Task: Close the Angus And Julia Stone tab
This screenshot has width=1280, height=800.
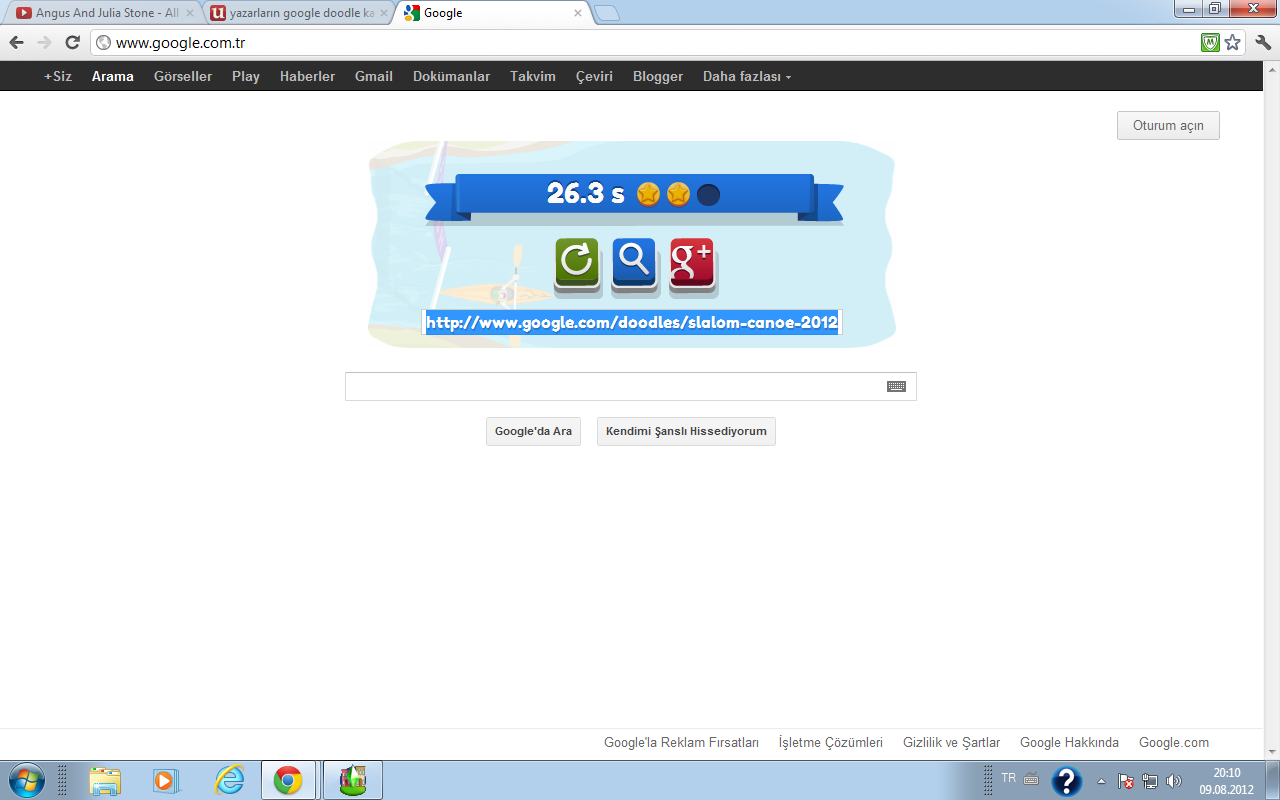Action: coord(190,13)
